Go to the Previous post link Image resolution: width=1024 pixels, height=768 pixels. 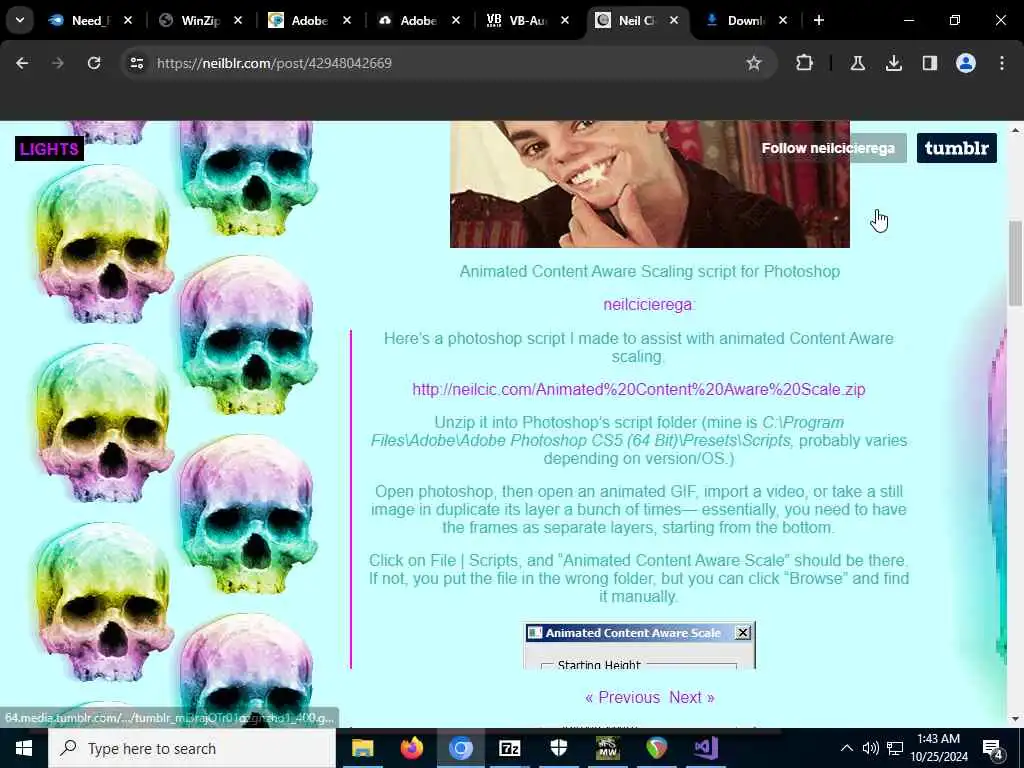(x=622, y=697)
